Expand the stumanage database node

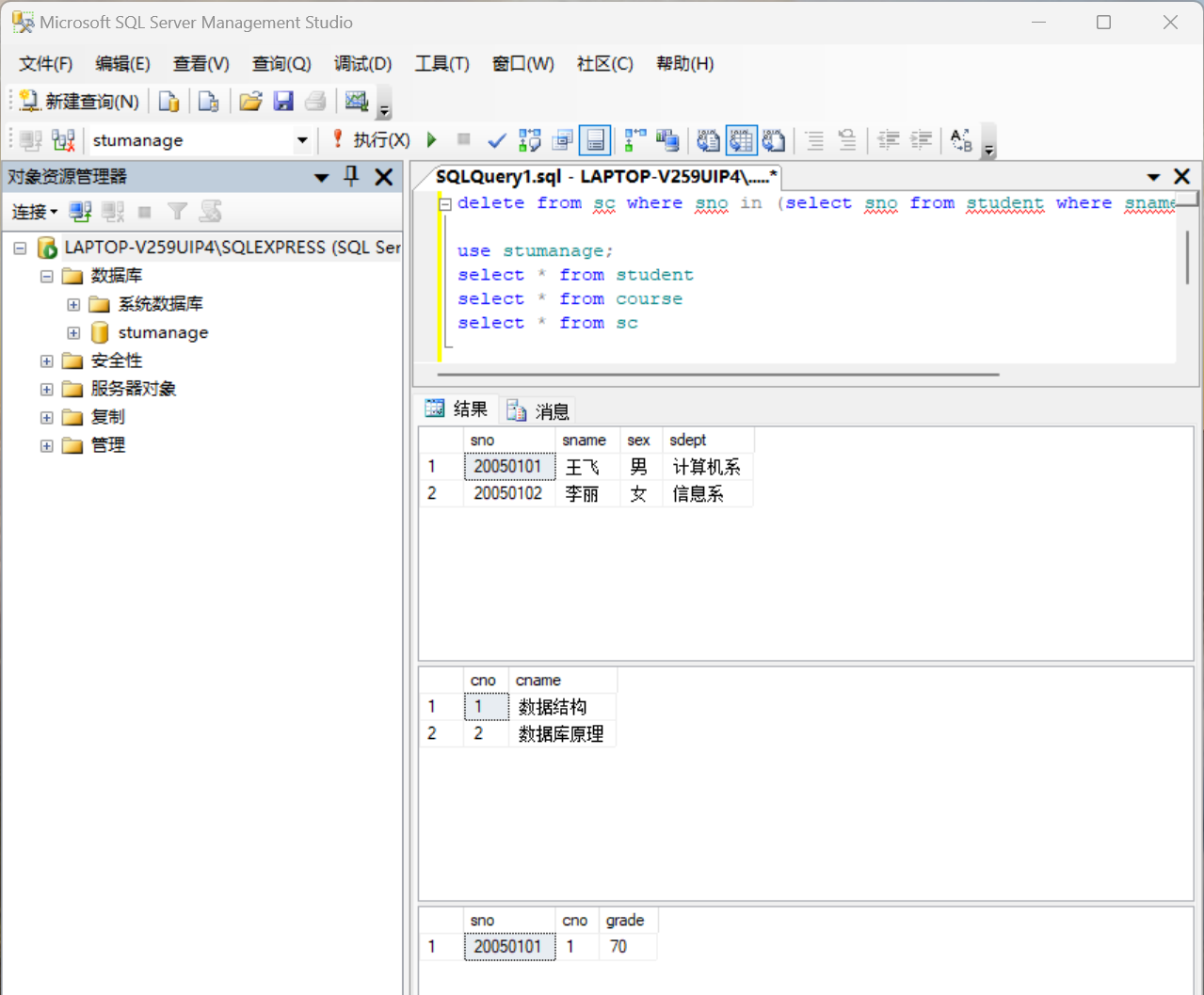pyautogui.click(x=73, y=333)
